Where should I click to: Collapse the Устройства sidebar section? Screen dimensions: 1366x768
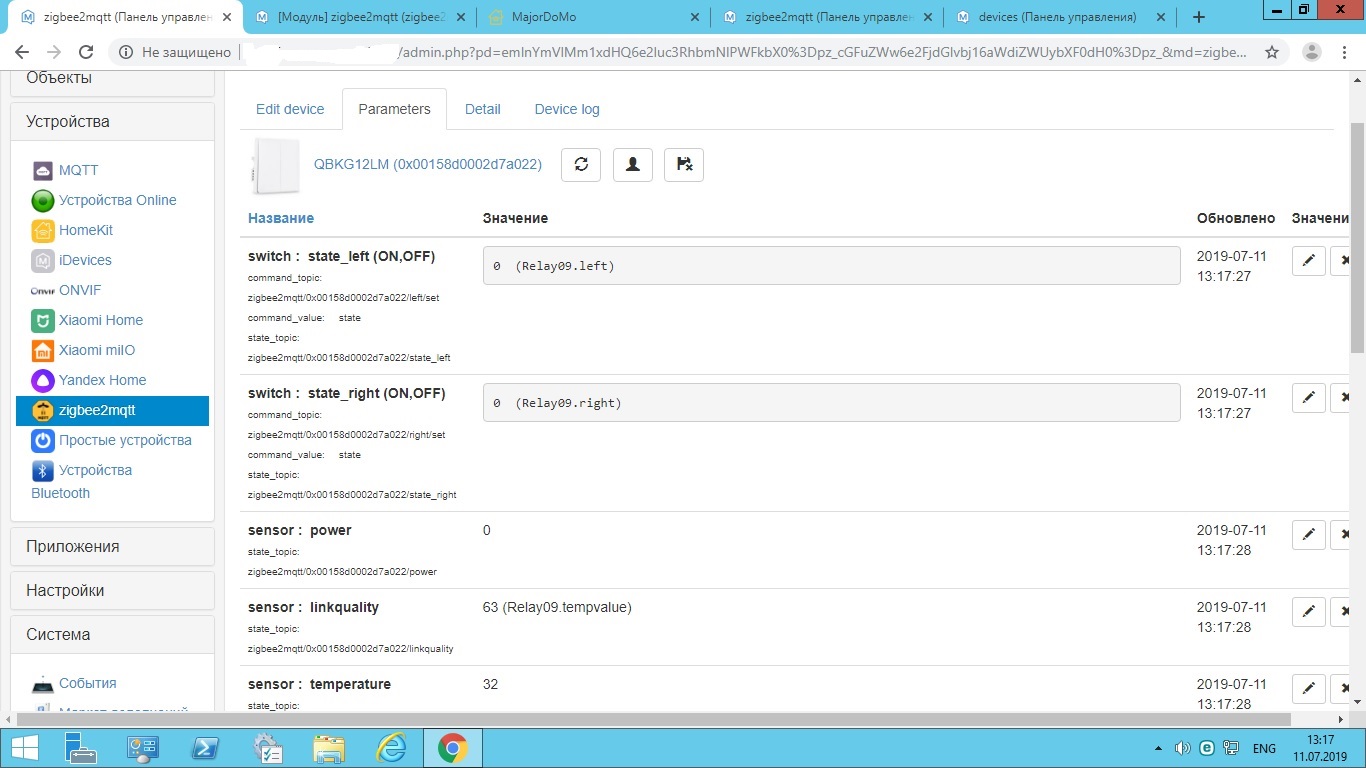click(x=112, y=121)
